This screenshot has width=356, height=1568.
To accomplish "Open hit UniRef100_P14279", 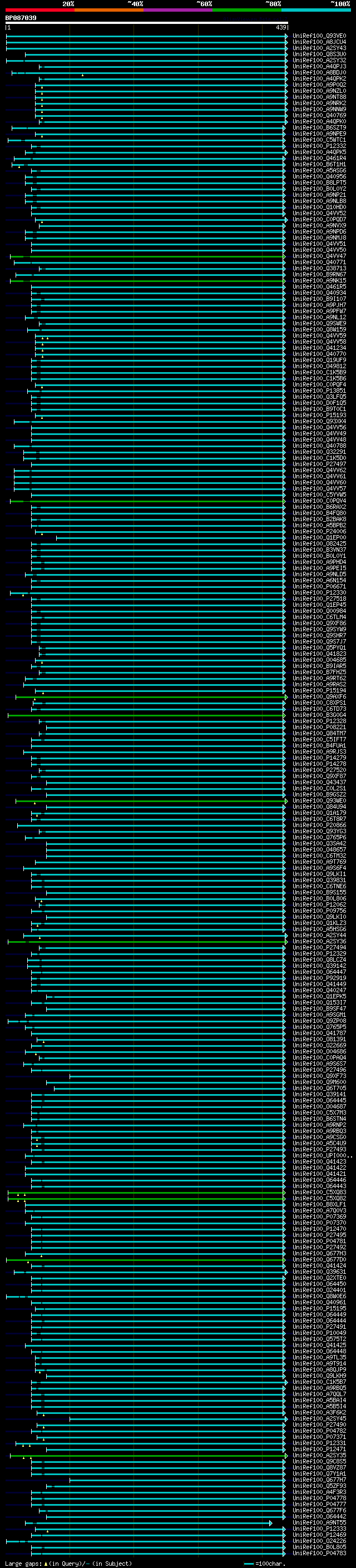I will [319, 758].
